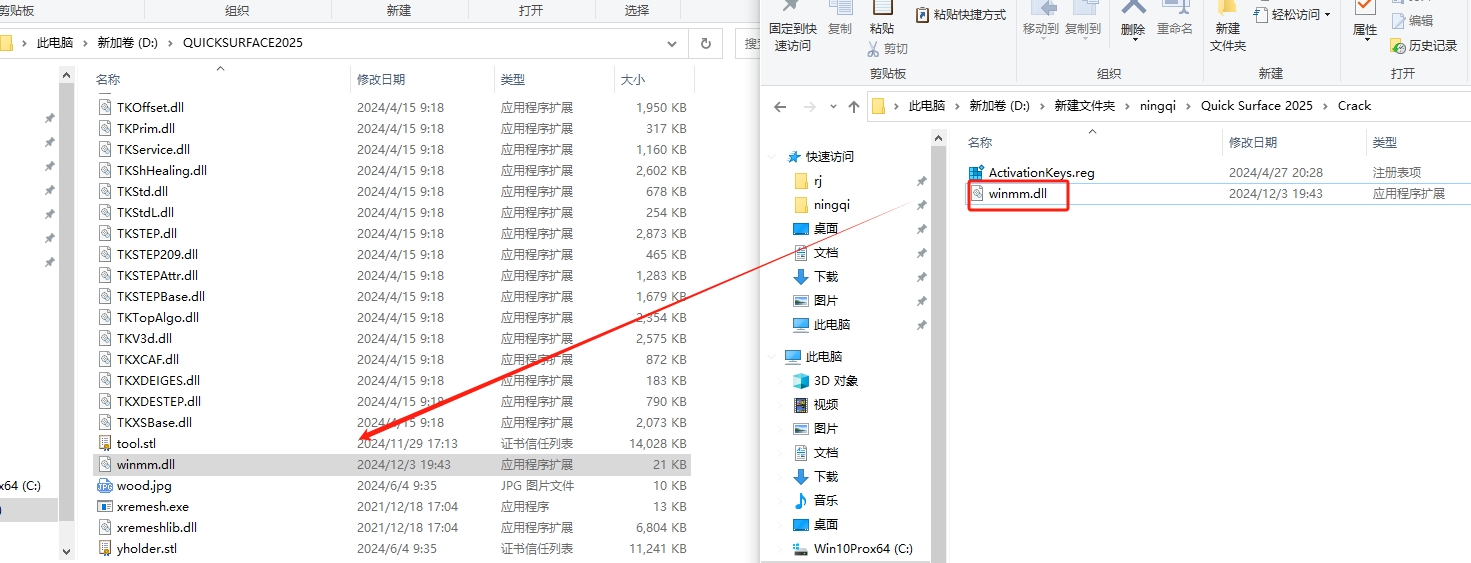Click the 粘贴 (Paste) ribbon button
Image resolution: width=1471 pixels, height=563 pixels.
(882, 20)
